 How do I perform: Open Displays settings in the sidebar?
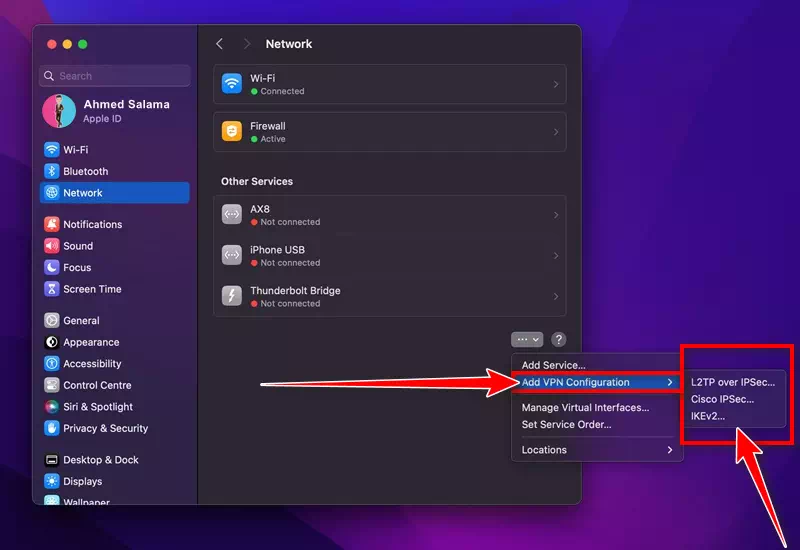click(114, 481)
